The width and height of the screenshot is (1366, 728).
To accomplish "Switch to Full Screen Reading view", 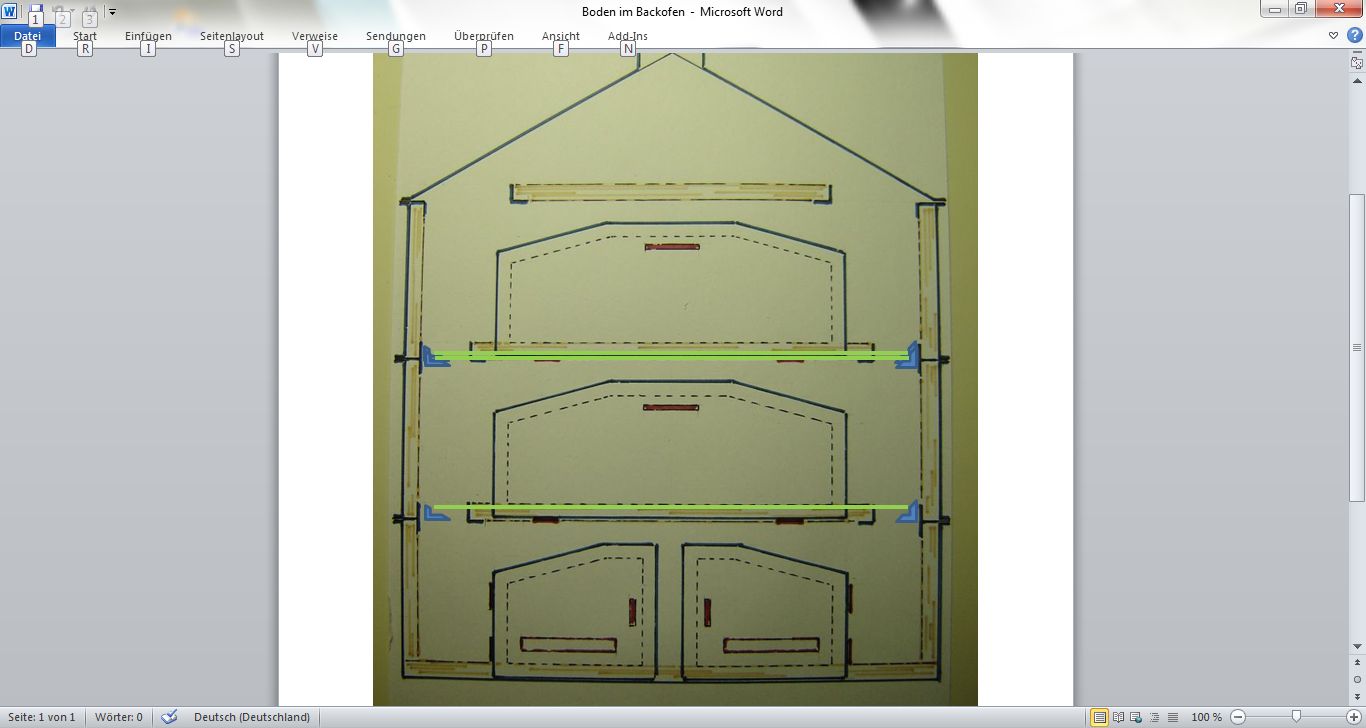I will 1119,717.
